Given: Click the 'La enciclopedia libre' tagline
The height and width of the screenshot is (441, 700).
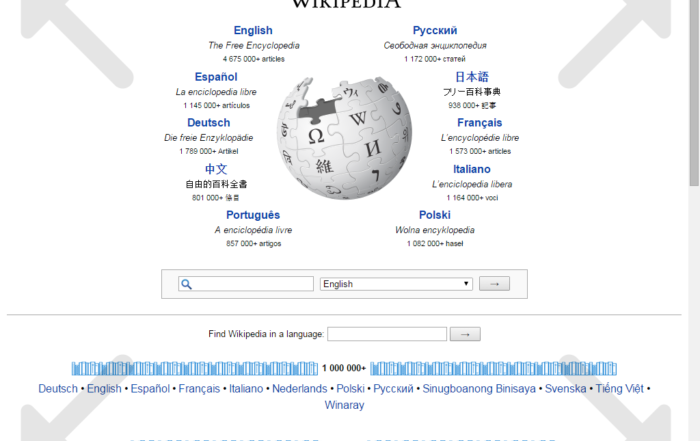Looking at the screenshot, I should 216,92.
